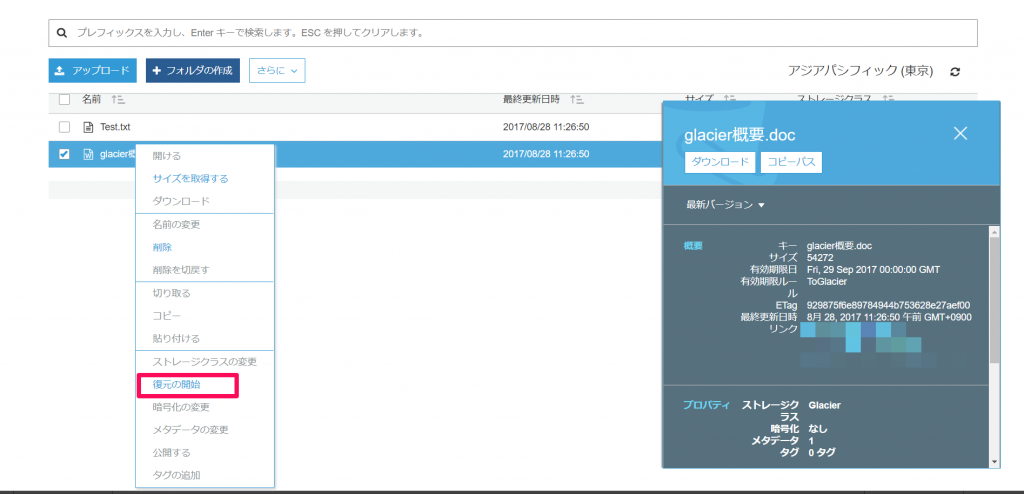Image resolution: width=1024 pixels, height=494 pixels.
Task: Select ダウンロード in the context menu
Action: pos(181,201)
